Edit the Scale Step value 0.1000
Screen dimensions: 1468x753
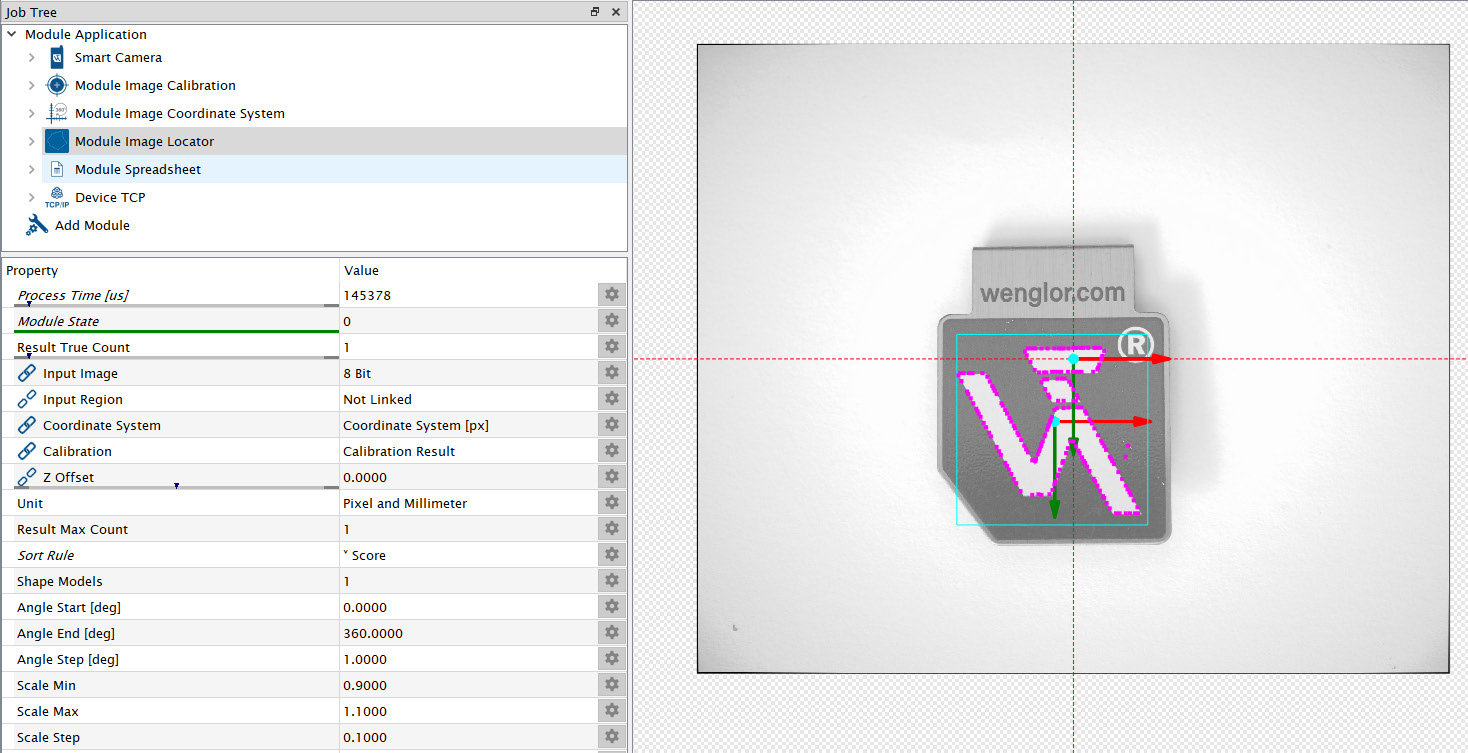click(x=364, y=737)
